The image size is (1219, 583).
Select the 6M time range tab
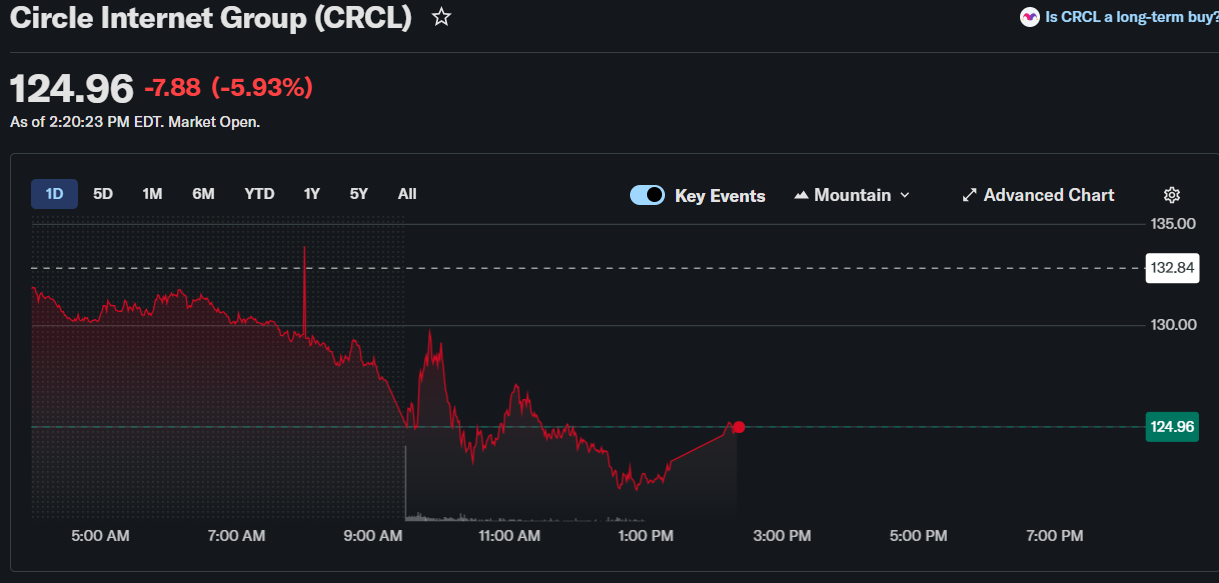point(203,194)
